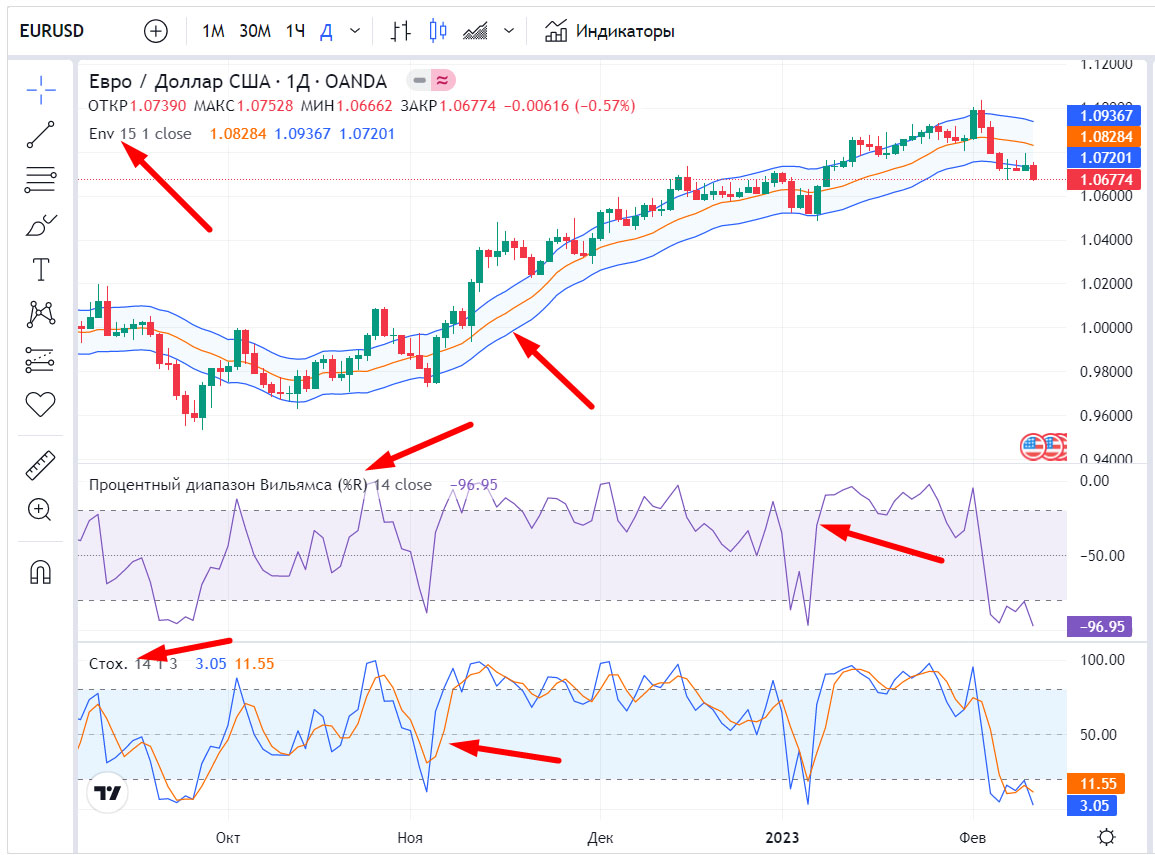Viewport: 1155px width, 855px height.
Task: Select the crosshair cursor tool
Action: click(41, 90)
